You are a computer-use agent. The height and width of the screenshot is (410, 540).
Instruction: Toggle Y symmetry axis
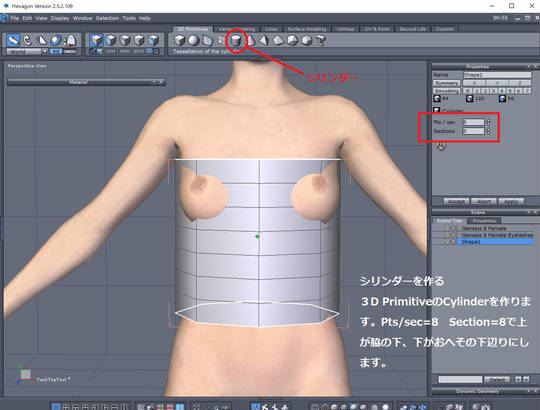(x=497, y=83)
